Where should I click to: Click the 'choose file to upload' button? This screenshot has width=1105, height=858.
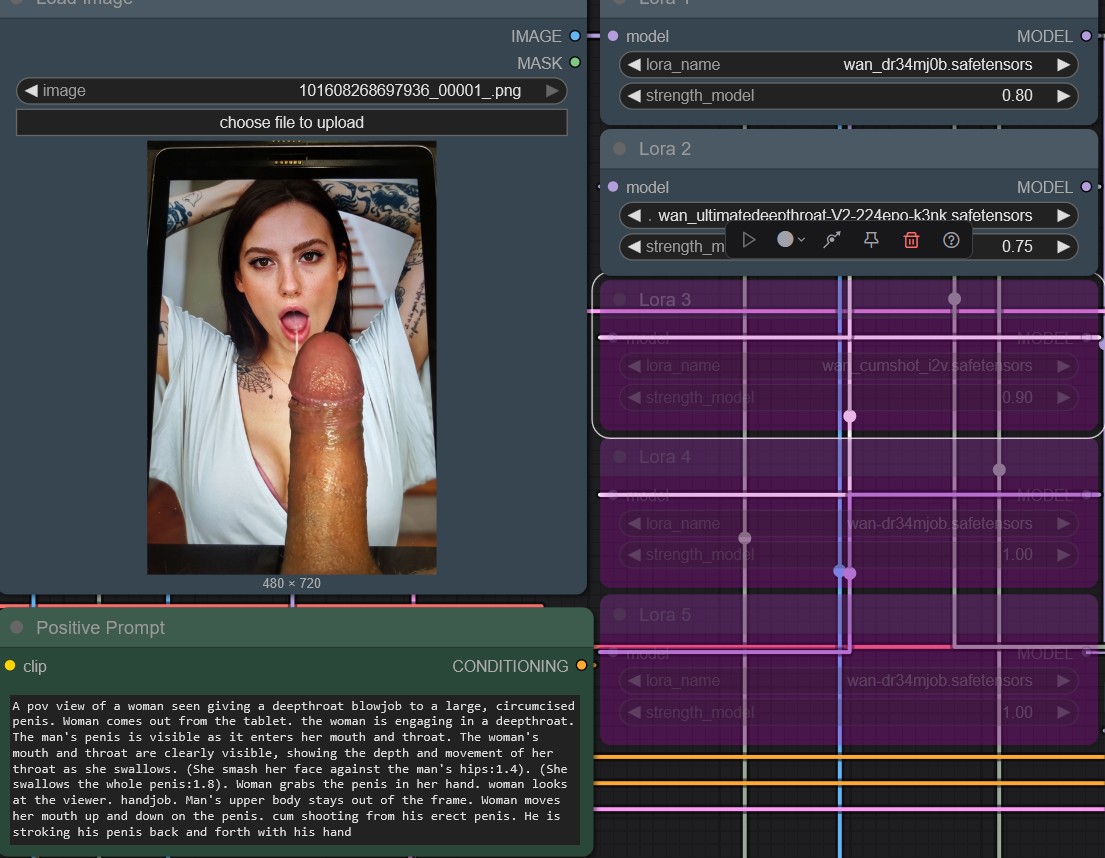tap(291, 122)
